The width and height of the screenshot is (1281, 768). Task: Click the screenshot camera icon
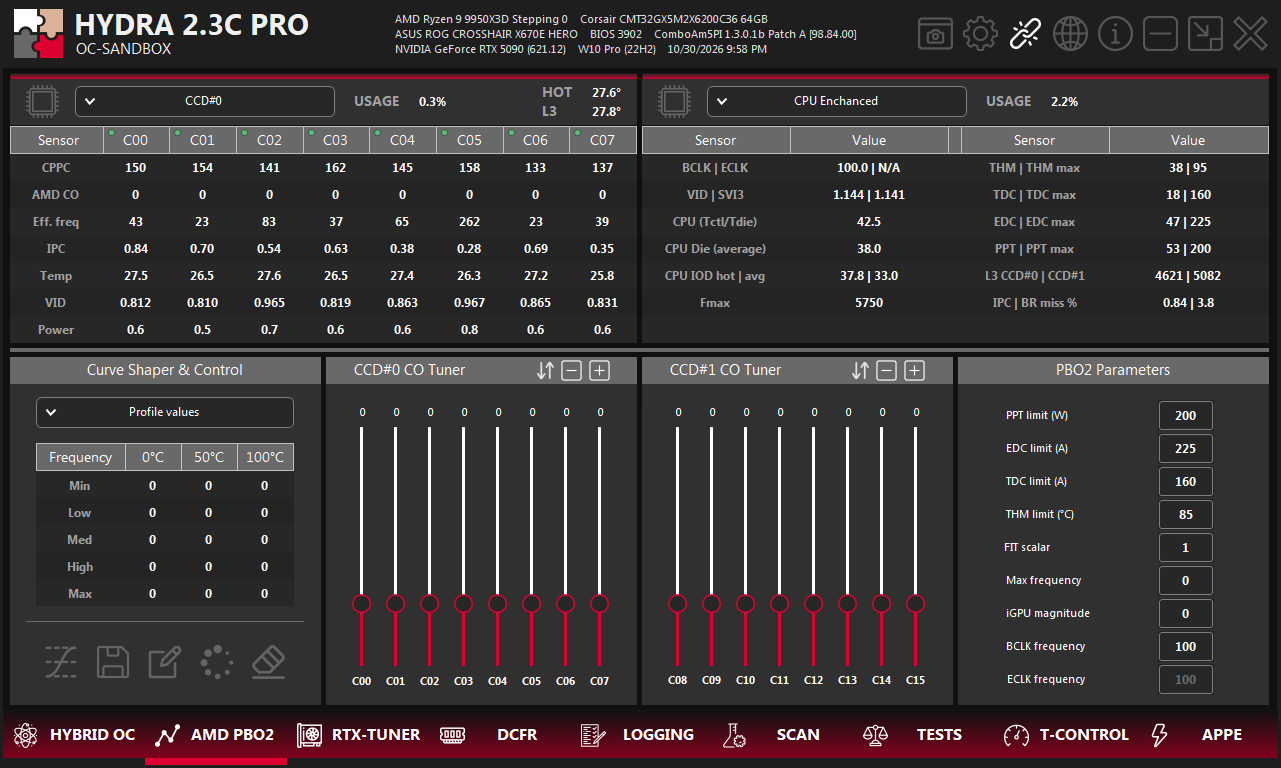[935, 34]
